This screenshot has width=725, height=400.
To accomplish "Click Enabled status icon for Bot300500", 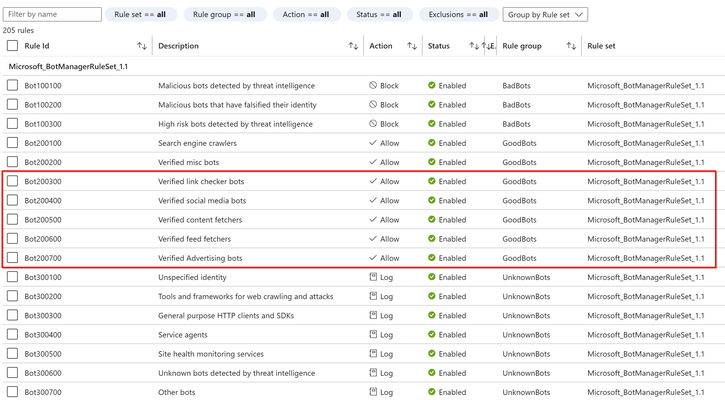I will tap(432, 353).
